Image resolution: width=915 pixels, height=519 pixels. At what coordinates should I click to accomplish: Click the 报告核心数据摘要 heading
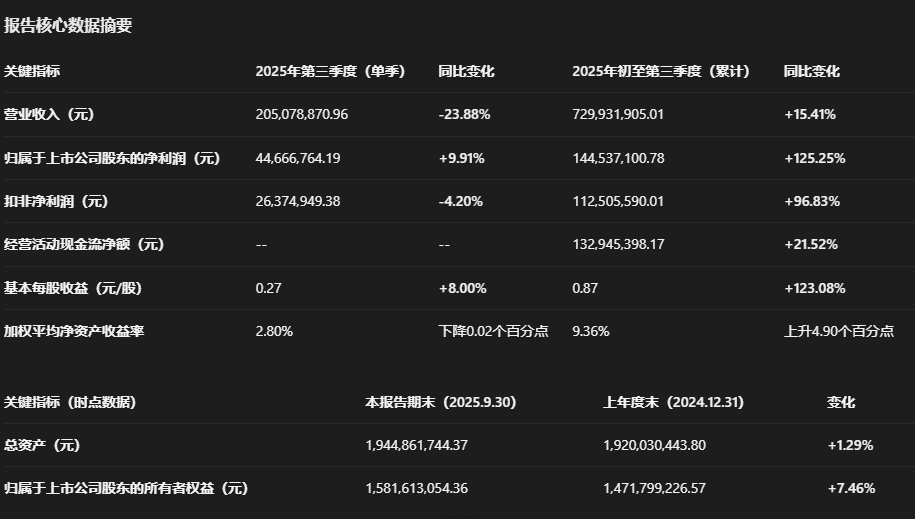(68, 25)
